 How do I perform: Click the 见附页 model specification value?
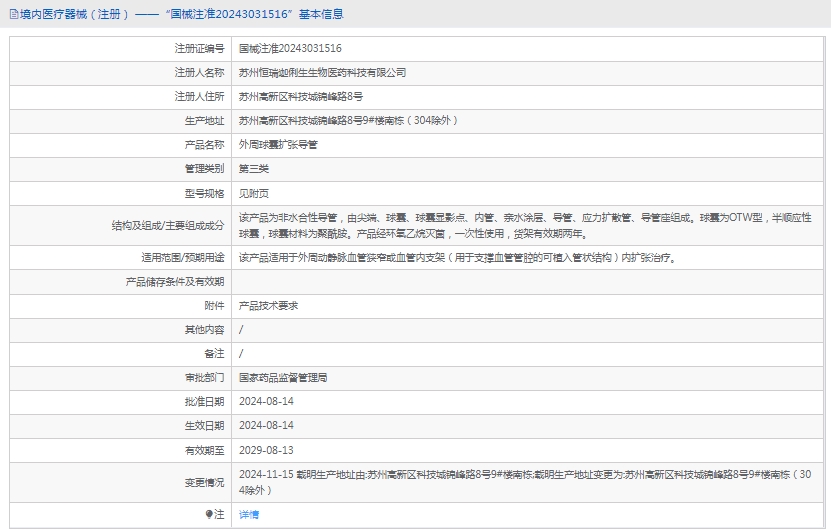click(x=254, y=193)
